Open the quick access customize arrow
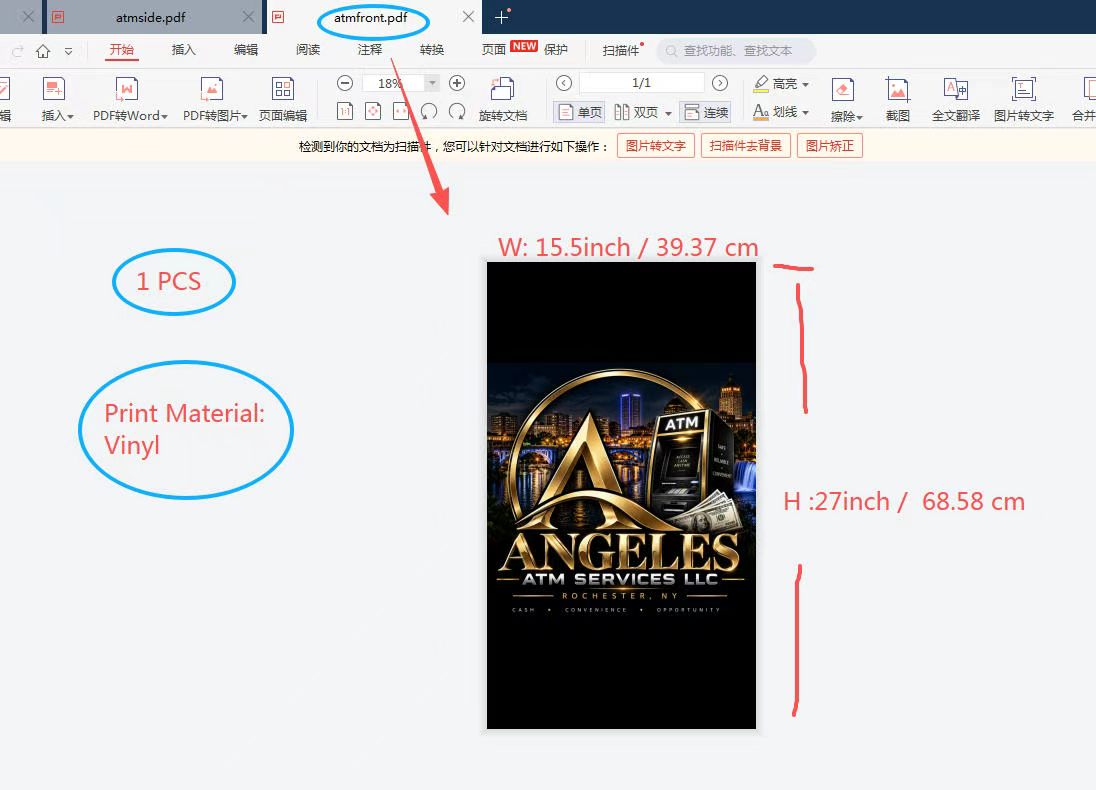Screen dimensions: 1096x790 [x=68, y=51]
